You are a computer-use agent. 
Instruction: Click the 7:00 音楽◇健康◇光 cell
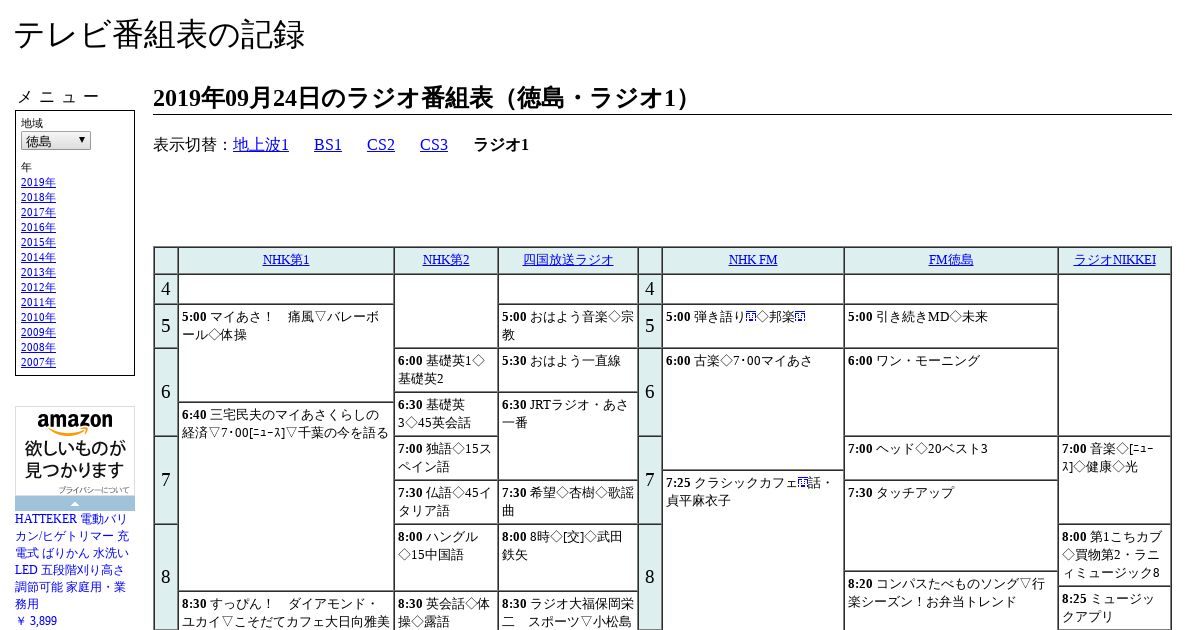click(x=1115, y=480)
